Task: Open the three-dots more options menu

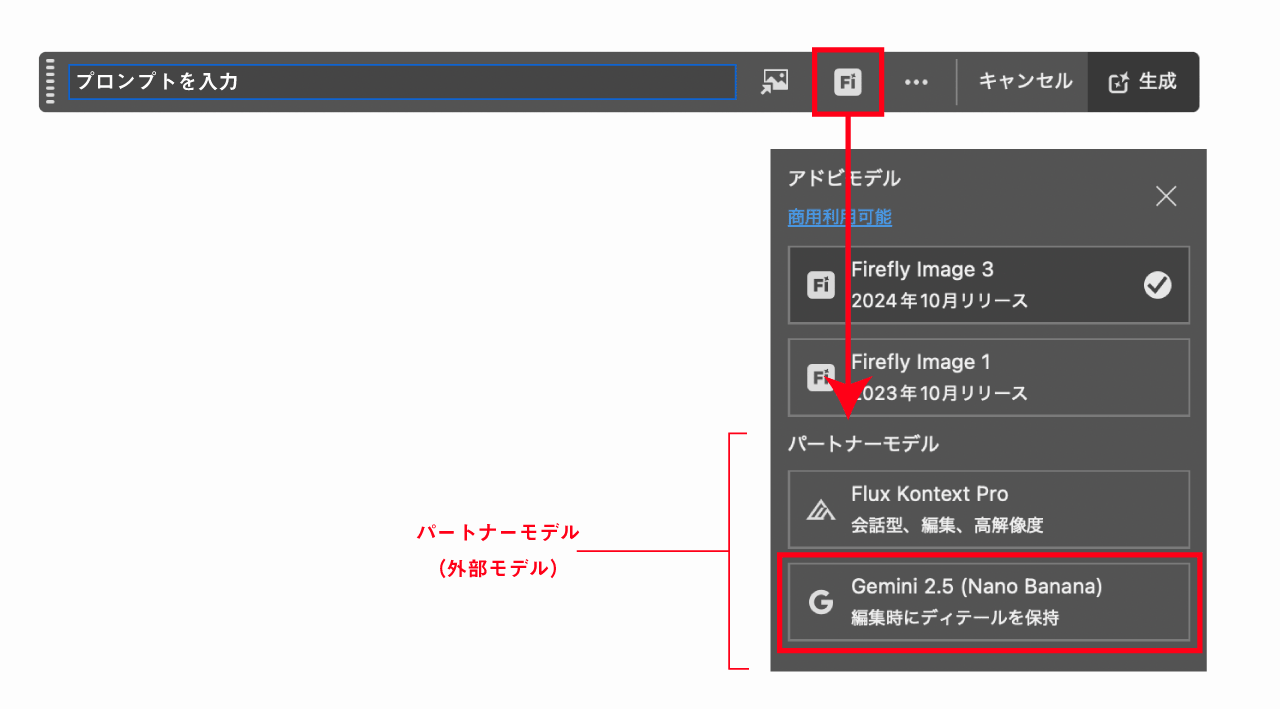Action: coord(916,82)
